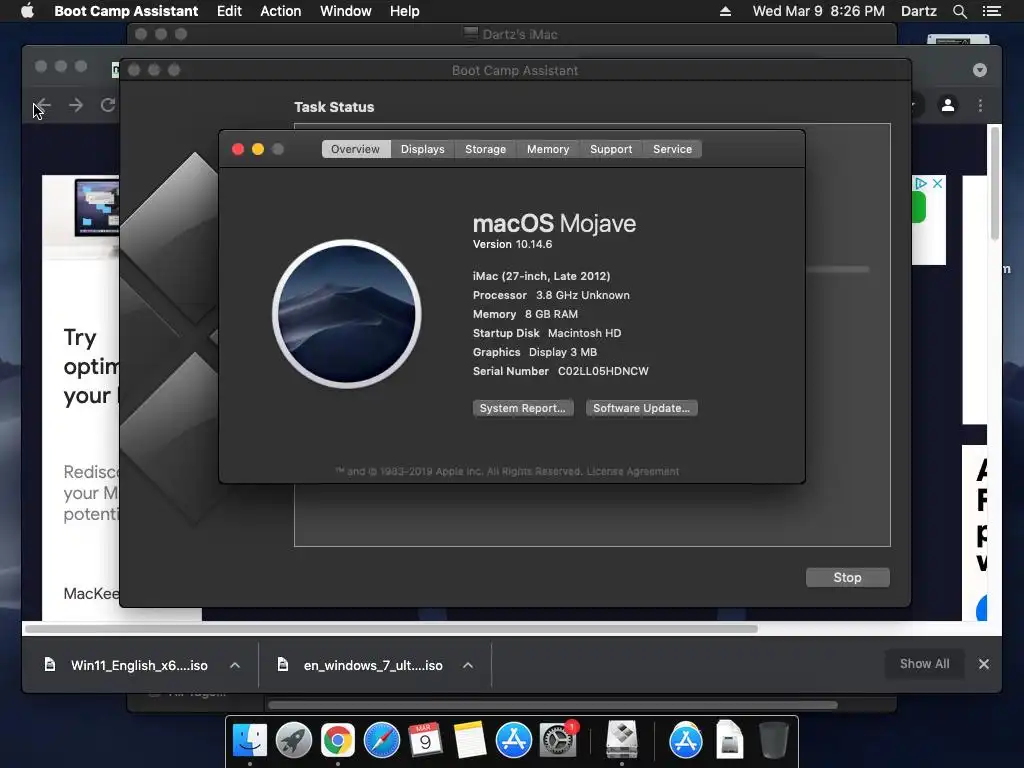
Task: Open the Action menu
Action: (281, 11)
